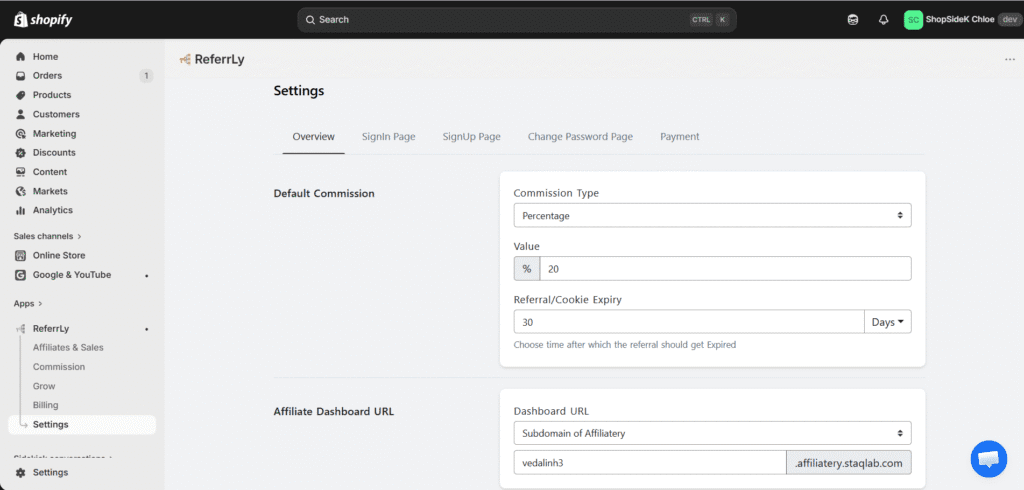The image size is (1024, 490).
Task: Switch to the Change Password Page tab
Action: (x=580, y=137)
